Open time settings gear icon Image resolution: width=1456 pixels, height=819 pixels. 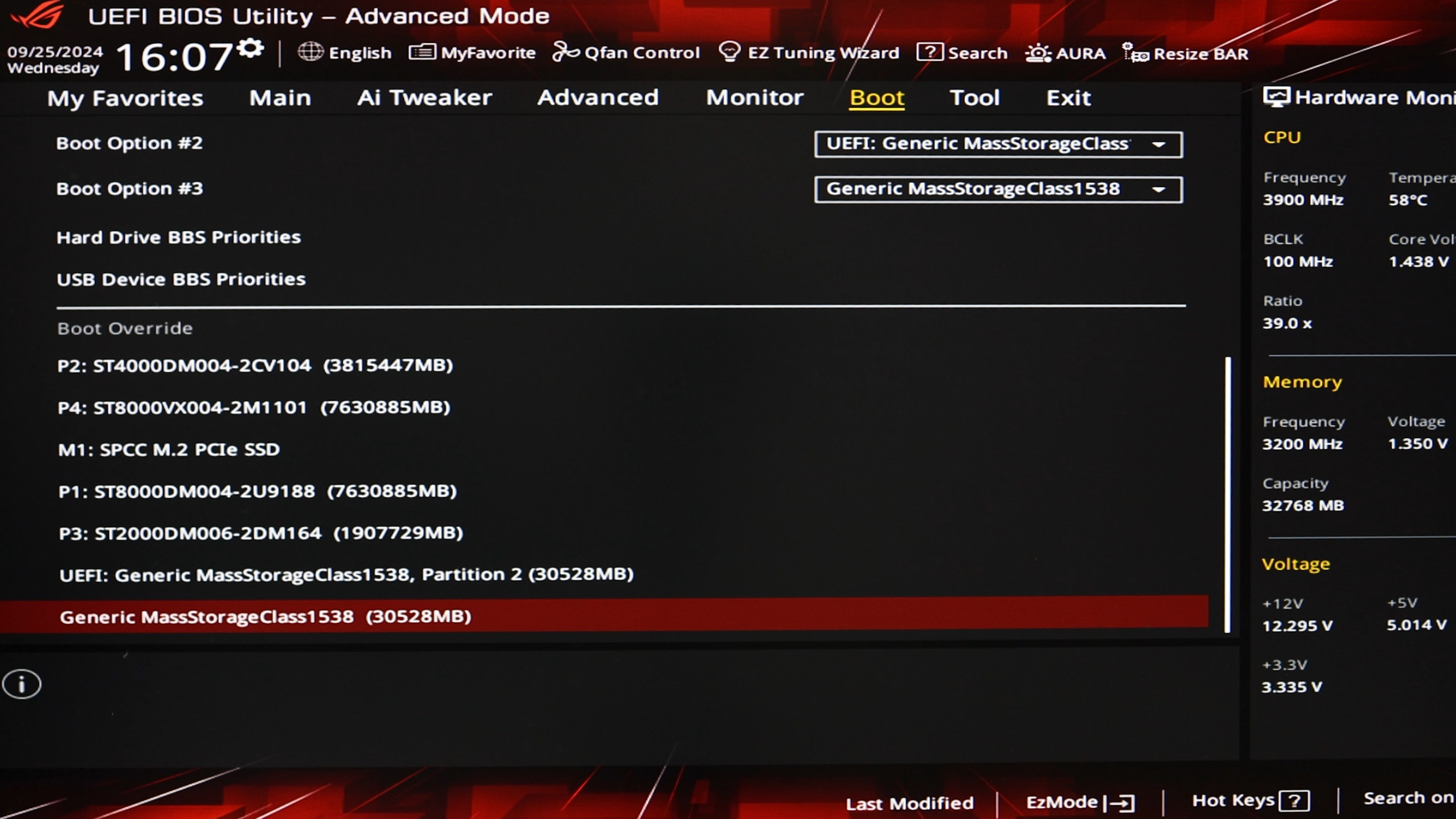tap(250, 48)
